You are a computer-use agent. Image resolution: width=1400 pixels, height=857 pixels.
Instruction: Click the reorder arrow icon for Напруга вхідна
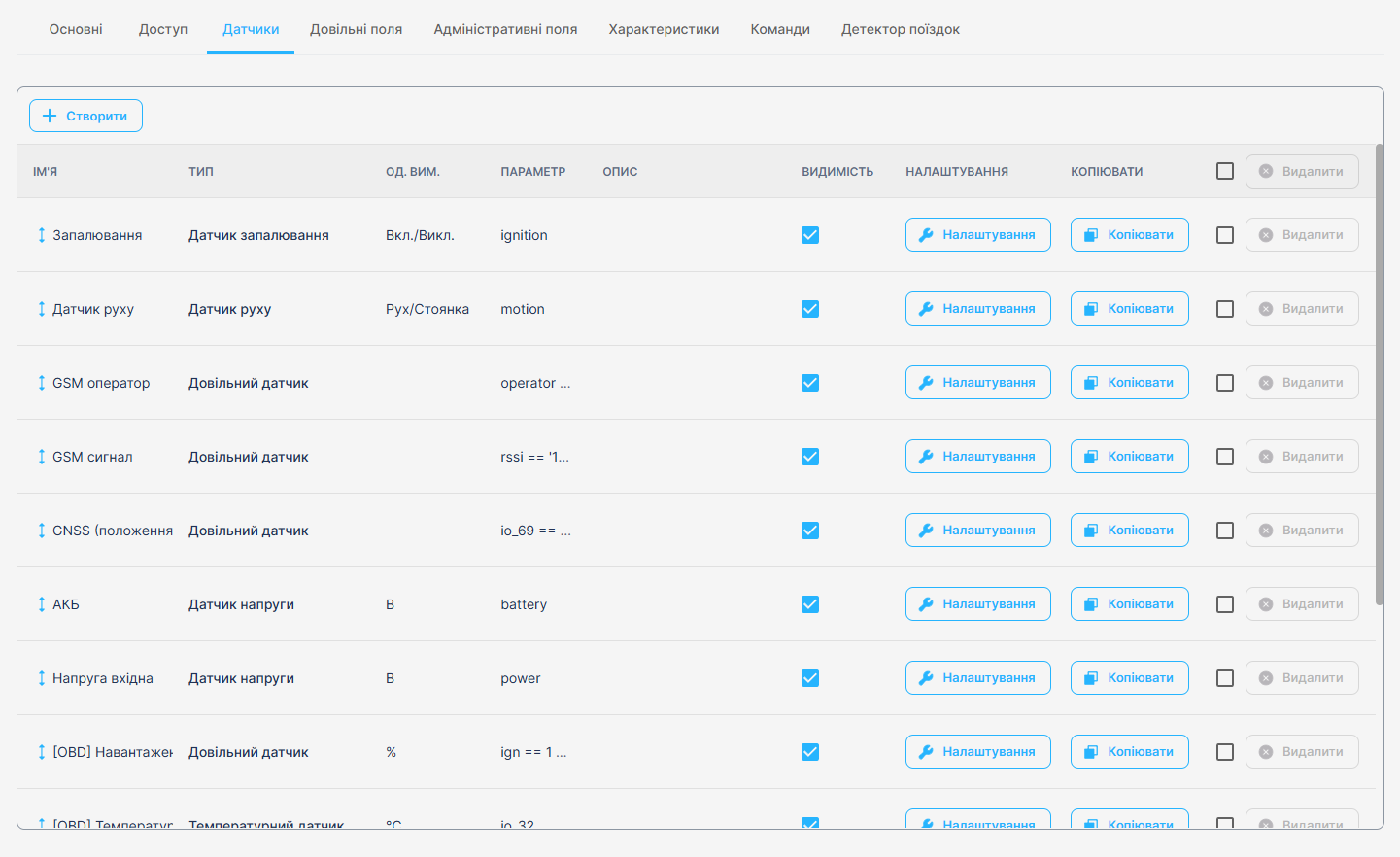[x=41, y=678]
